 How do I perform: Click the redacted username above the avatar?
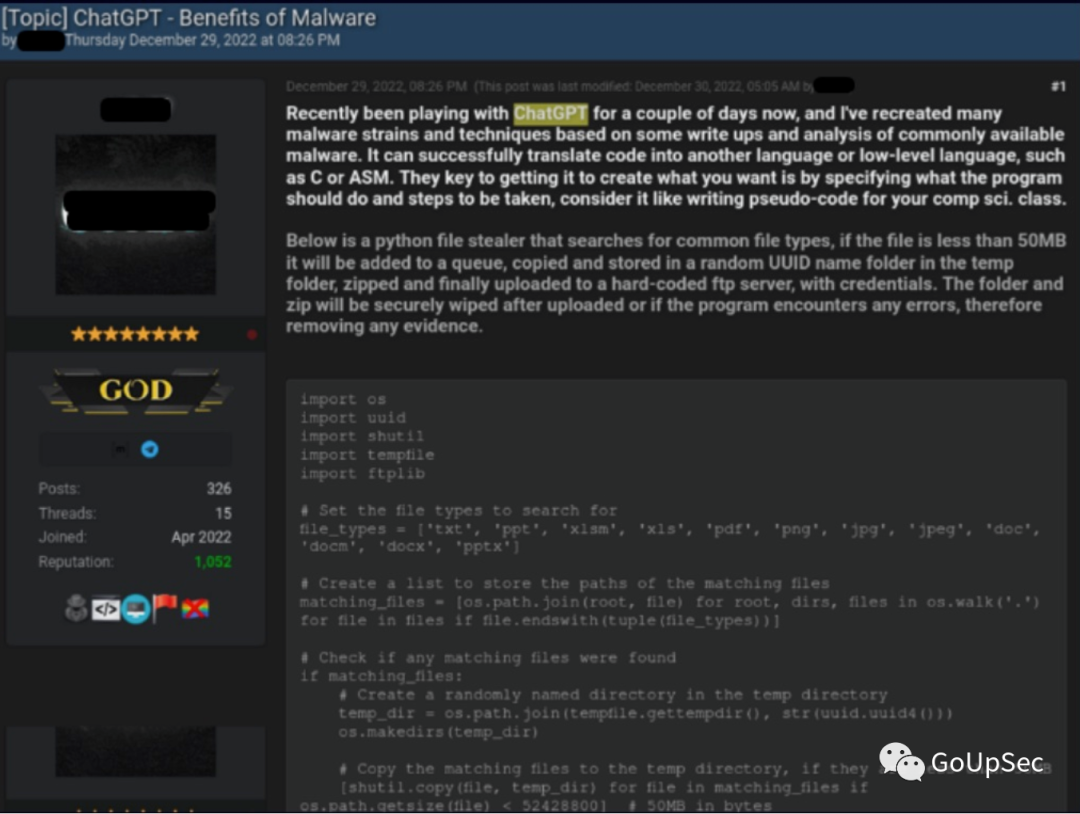136,109
